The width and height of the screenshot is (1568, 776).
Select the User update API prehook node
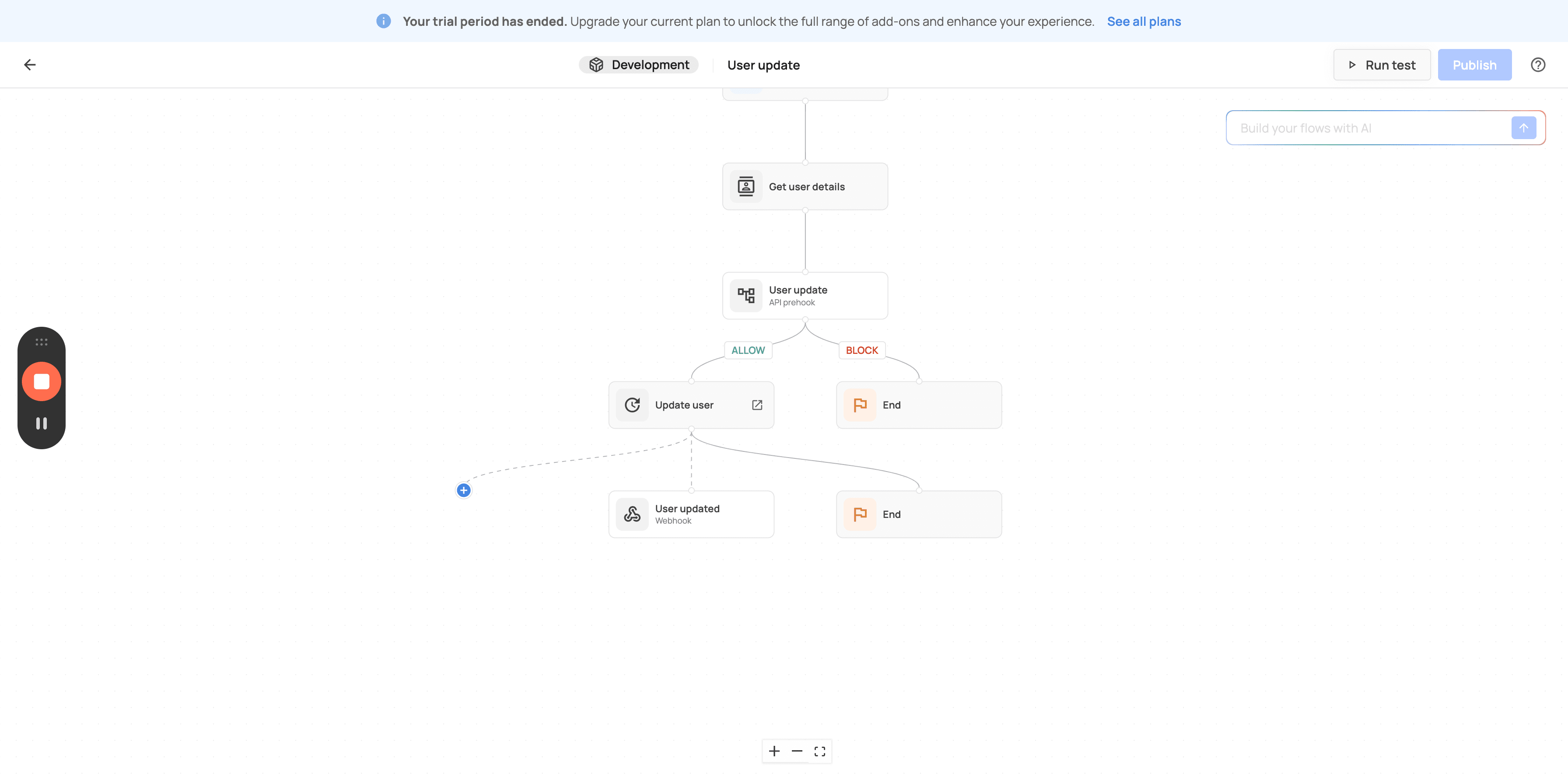click(x=805, y=296)
